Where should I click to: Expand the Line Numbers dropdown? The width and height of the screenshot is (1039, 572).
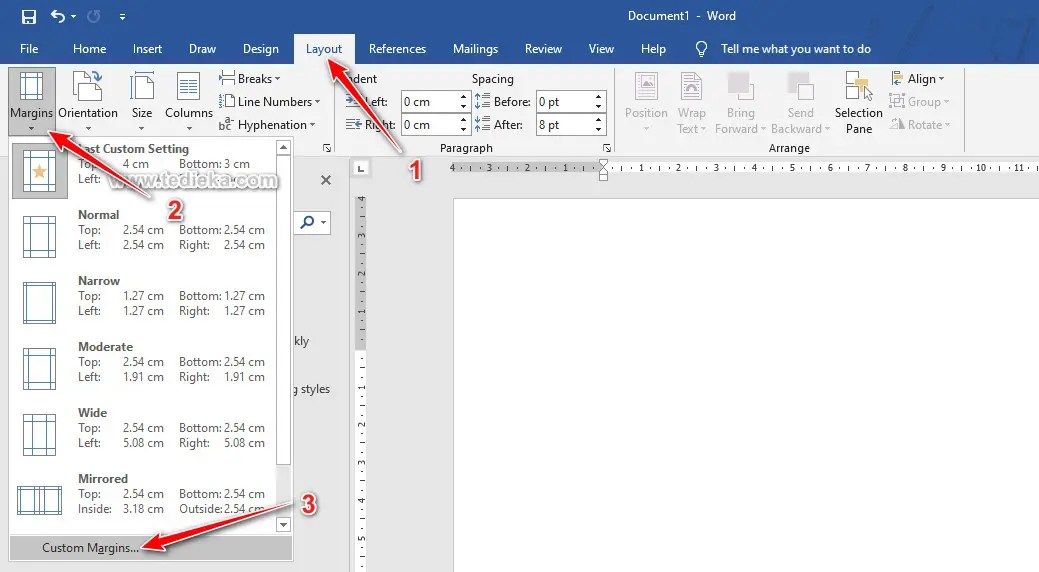(269, 101)
